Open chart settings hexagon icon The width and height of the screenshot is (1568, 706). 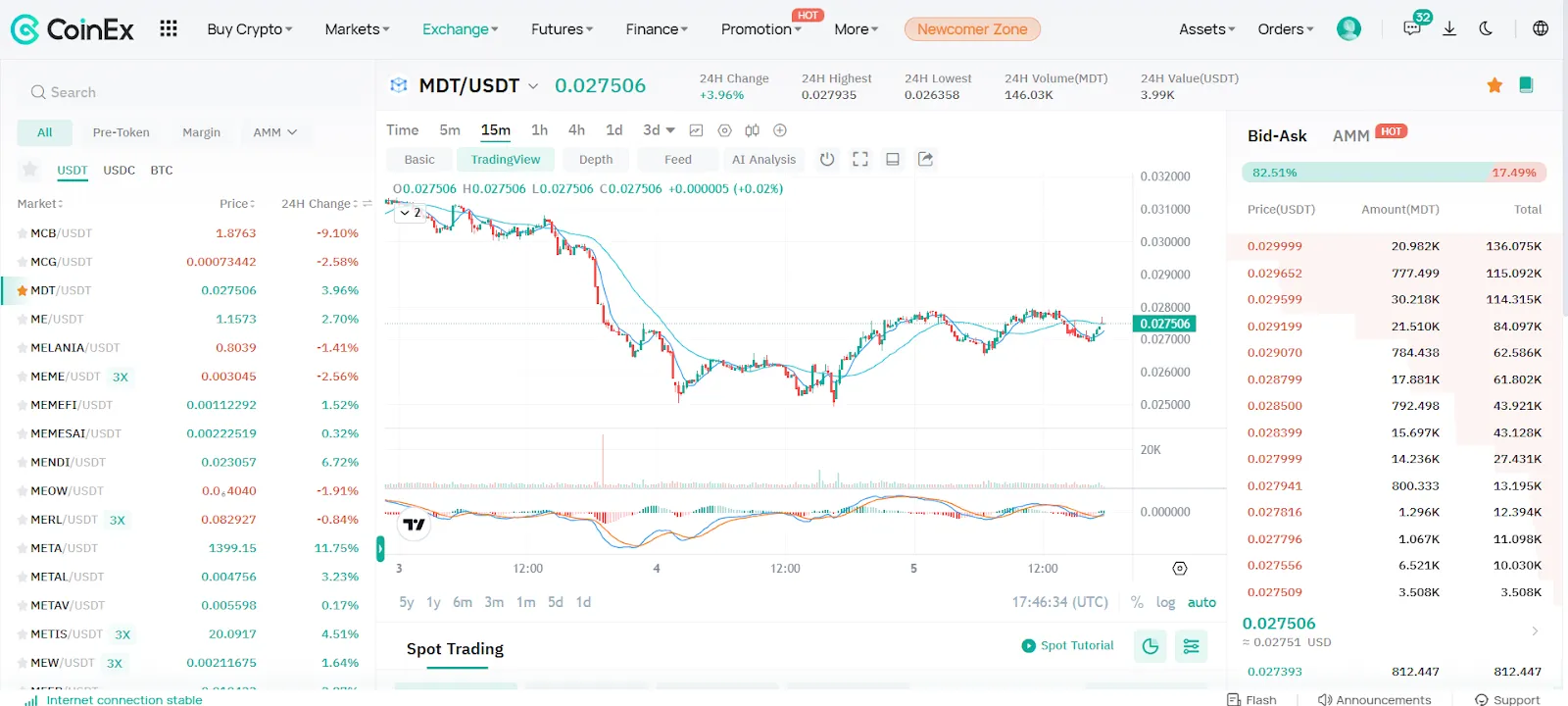pos(724,130)
